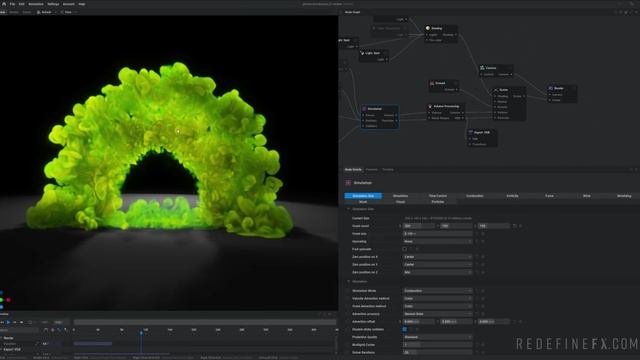Toggle loop playback in timeline
The width and height of the screenshot is (640, 360).
(x=29, y=322)
